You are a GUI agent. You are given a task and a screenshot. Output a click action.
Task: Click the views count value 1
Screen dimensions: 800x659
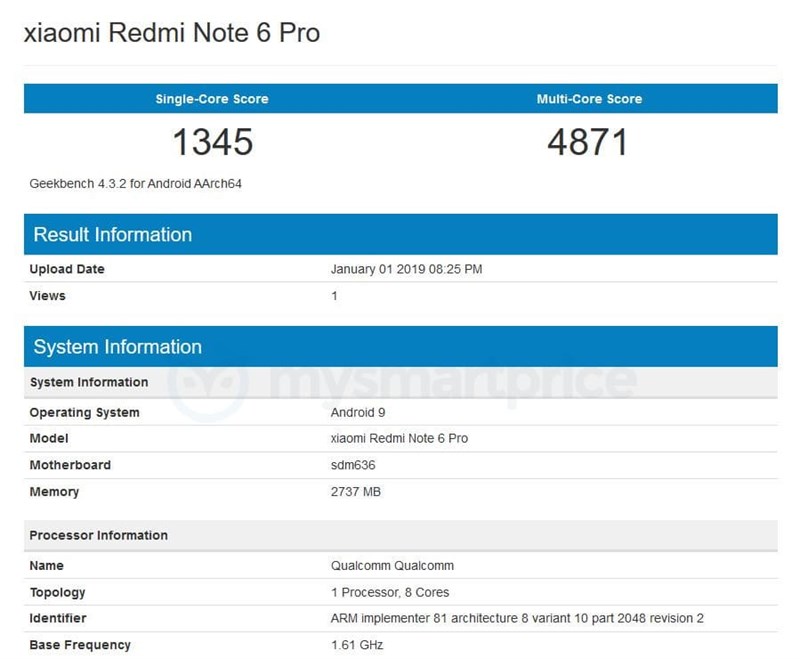[x=334, y=296]
